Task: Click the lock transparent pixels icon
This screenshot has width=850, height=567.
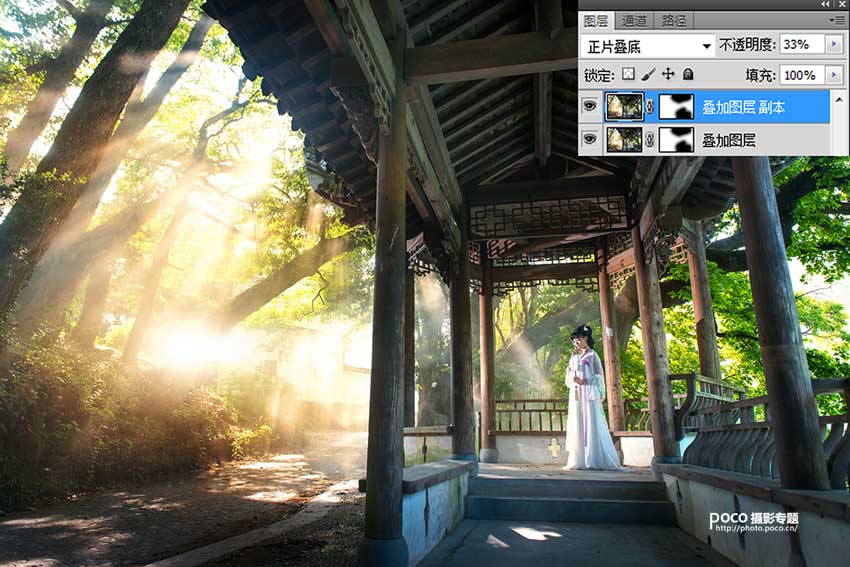Action: click(628, 75)
